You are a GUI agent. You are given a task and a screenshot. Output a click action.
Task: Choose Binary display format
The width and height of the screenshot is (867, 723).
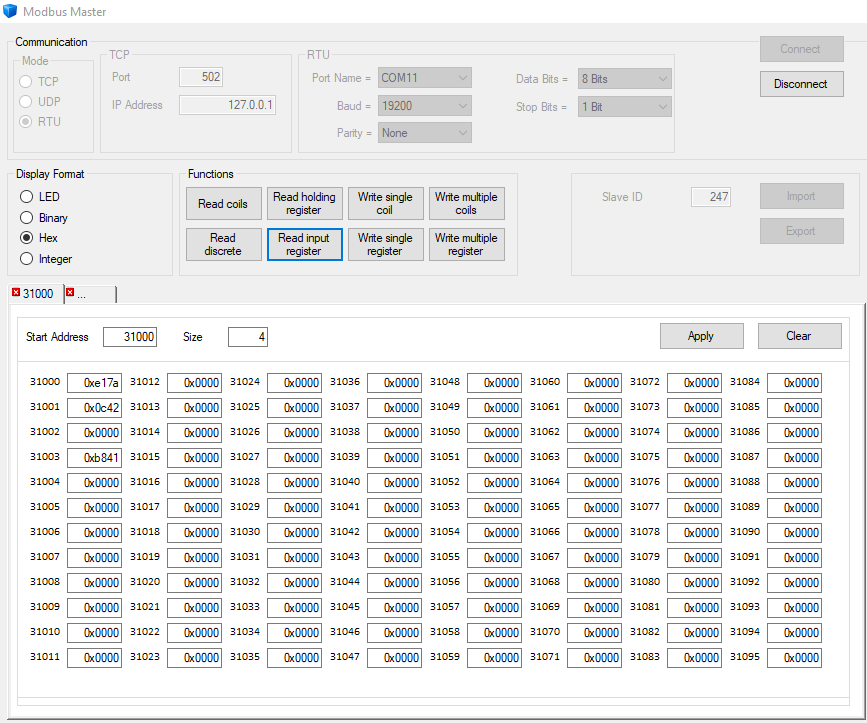(27, 218)
